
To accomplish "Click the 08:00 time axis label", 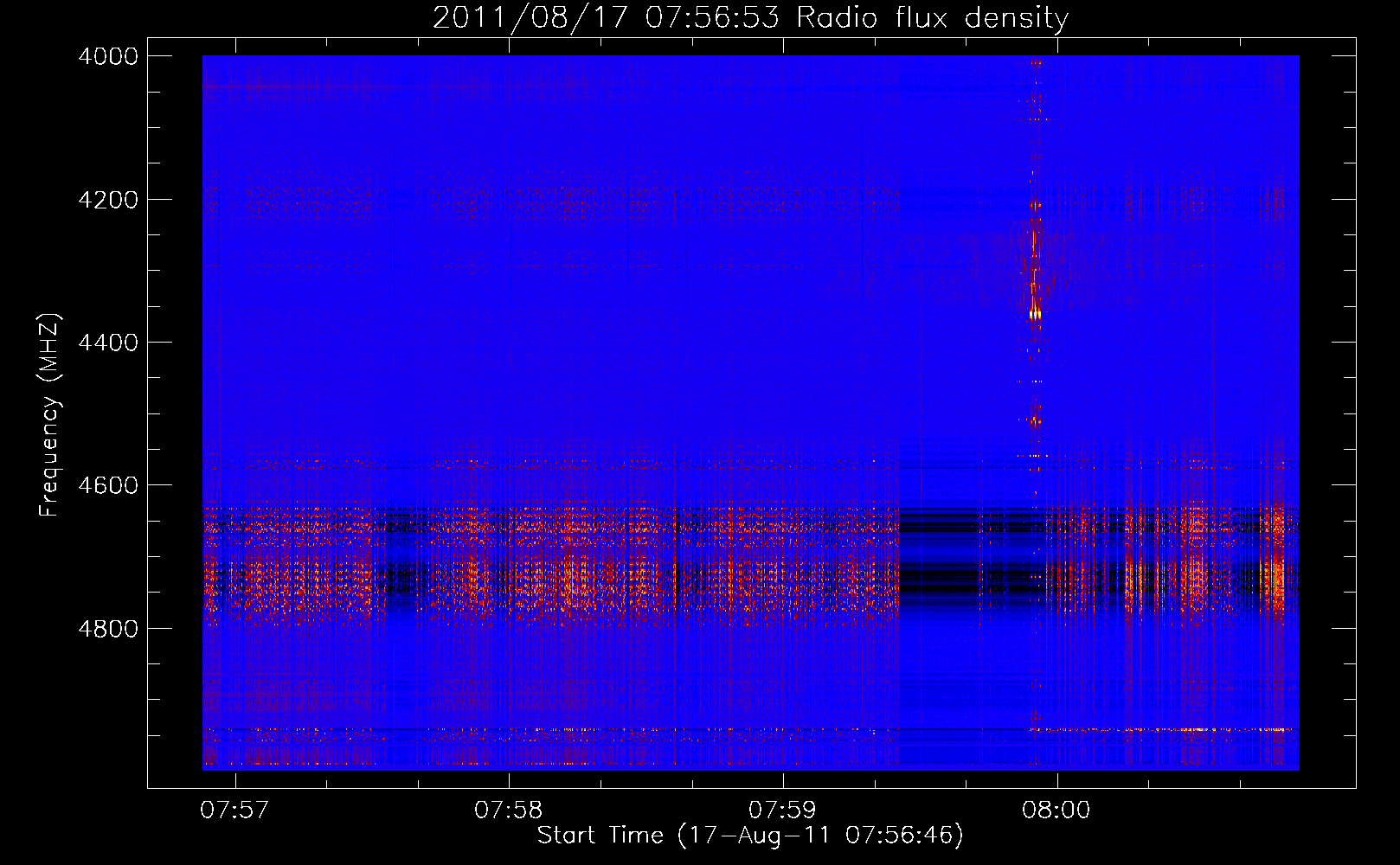I will click(x=1056, y=810).
